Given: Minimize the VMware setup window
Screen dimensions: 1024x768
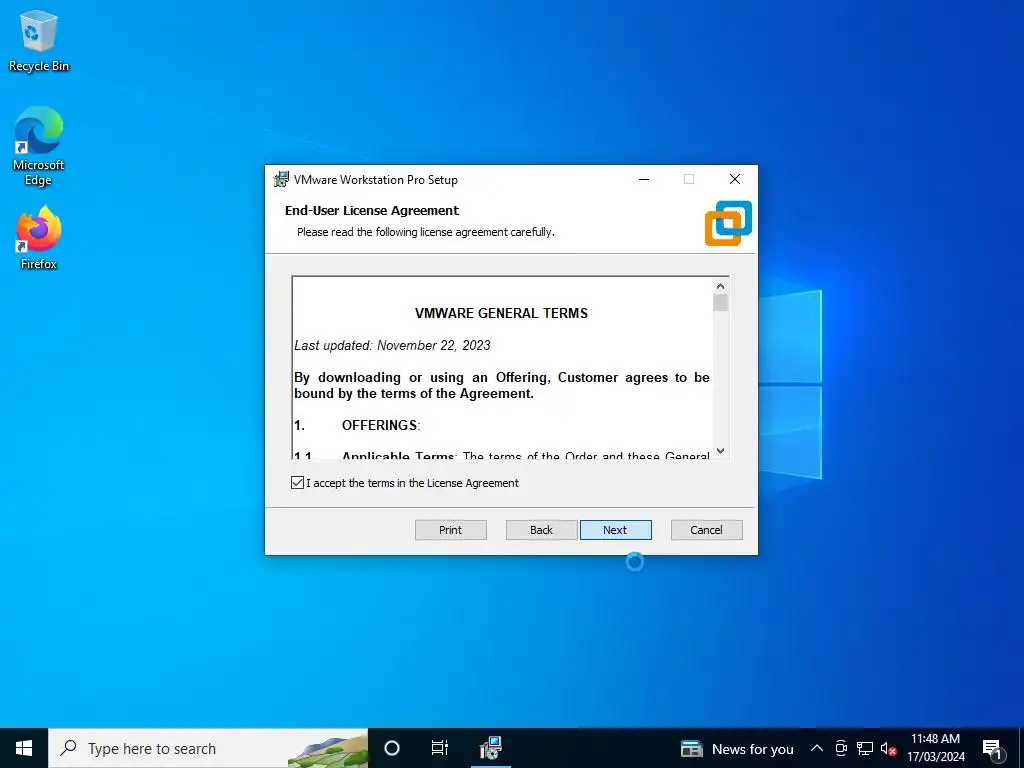Looking at the screenshot, I should [644, 180].
